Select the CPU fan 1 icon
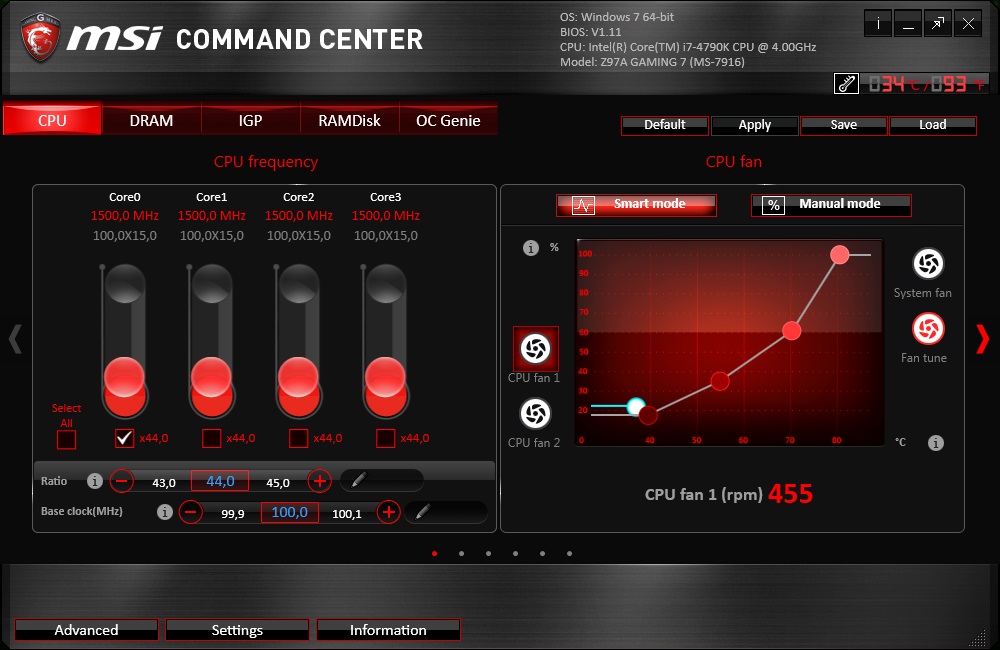 pos(536,348)
